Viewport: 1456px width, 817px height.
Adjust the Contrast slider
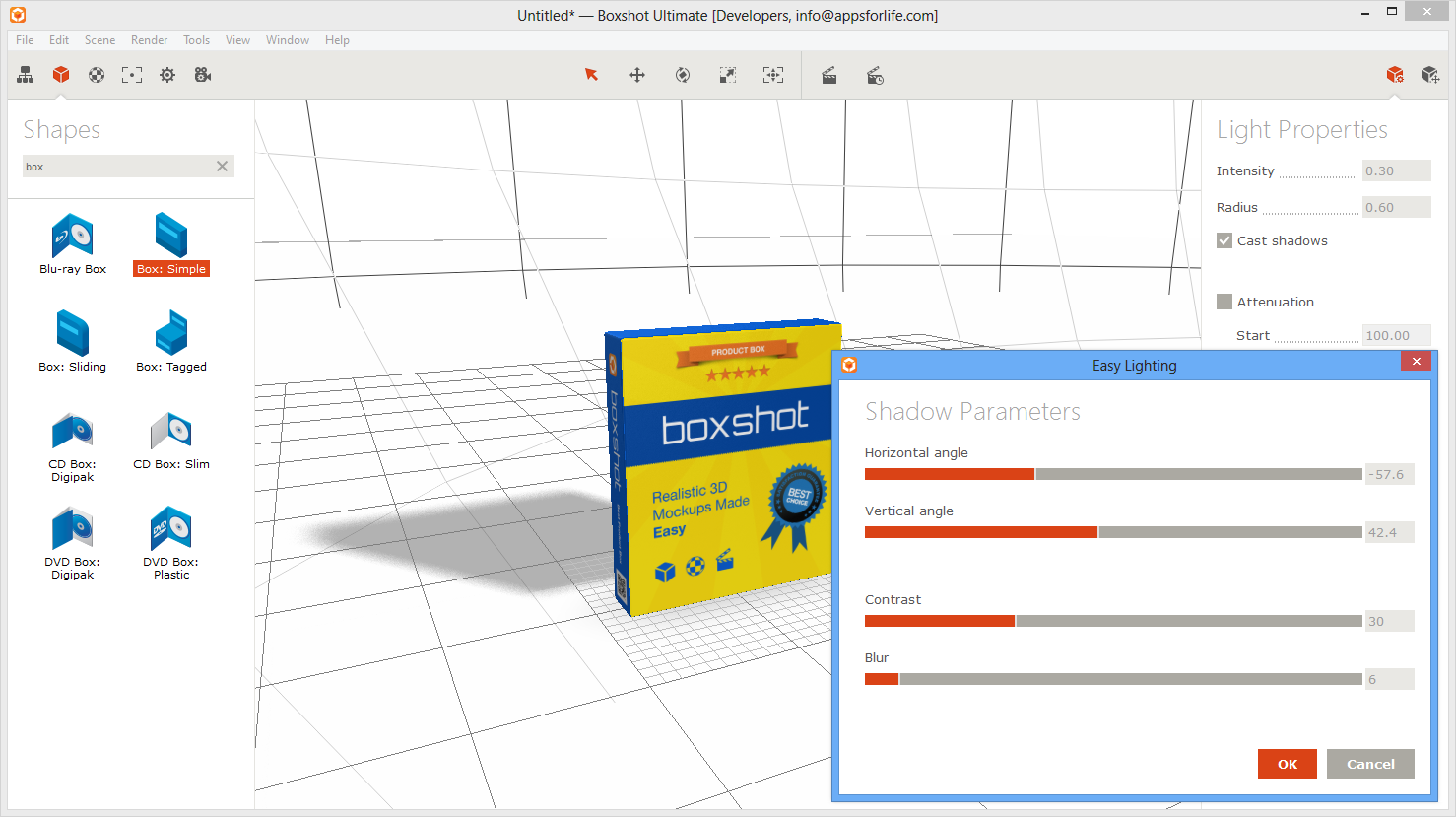[1113, 621]
